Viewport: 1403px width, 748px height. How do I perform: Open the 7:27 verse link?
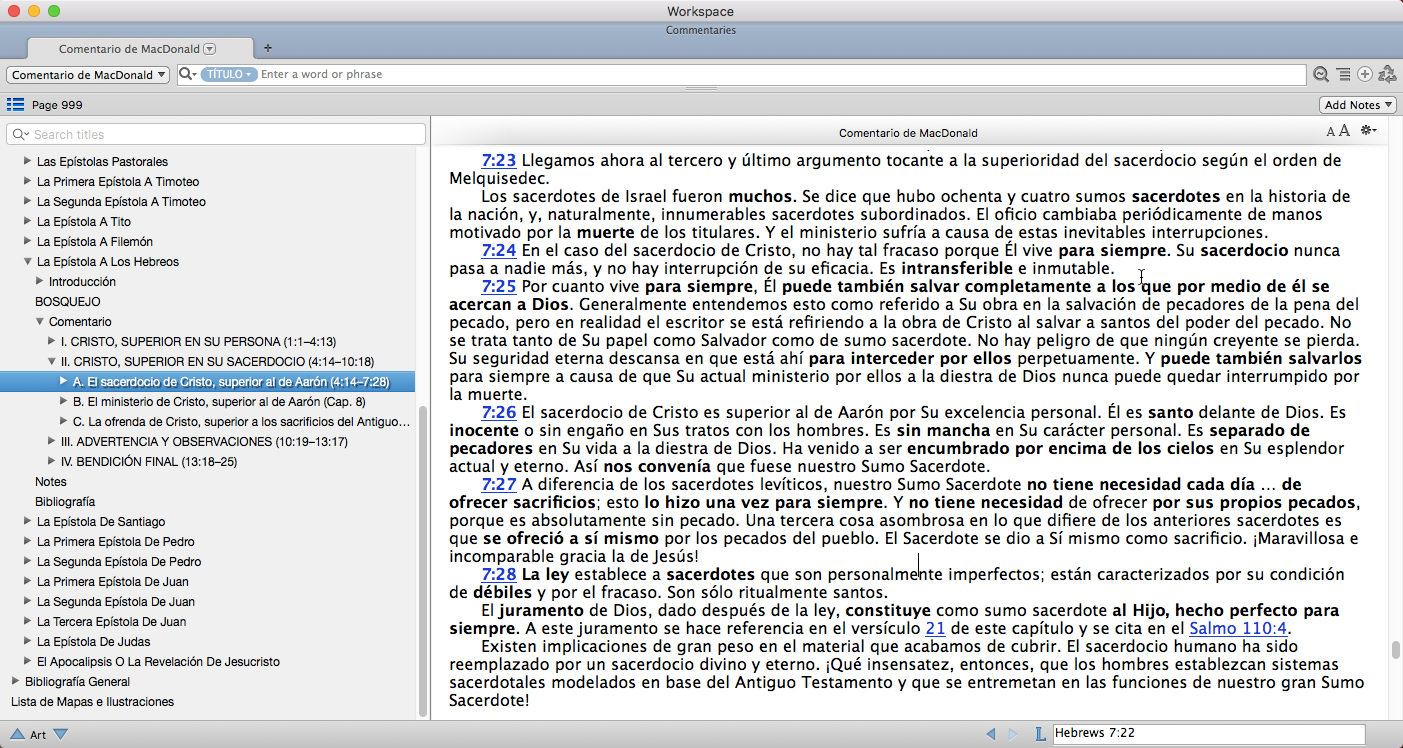(499, 484)
